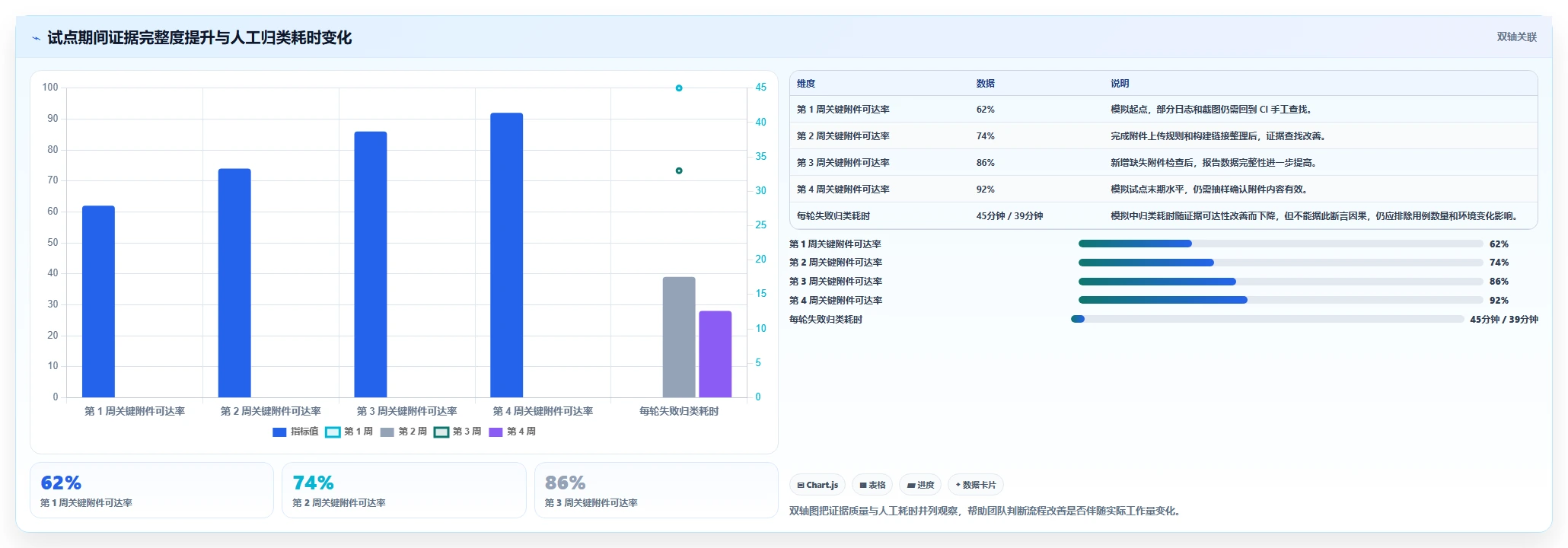Click the blue bar for 第 3 周关键附件可达率
This screenshot has width=1568, height=548.
click(x=371, y=264)
